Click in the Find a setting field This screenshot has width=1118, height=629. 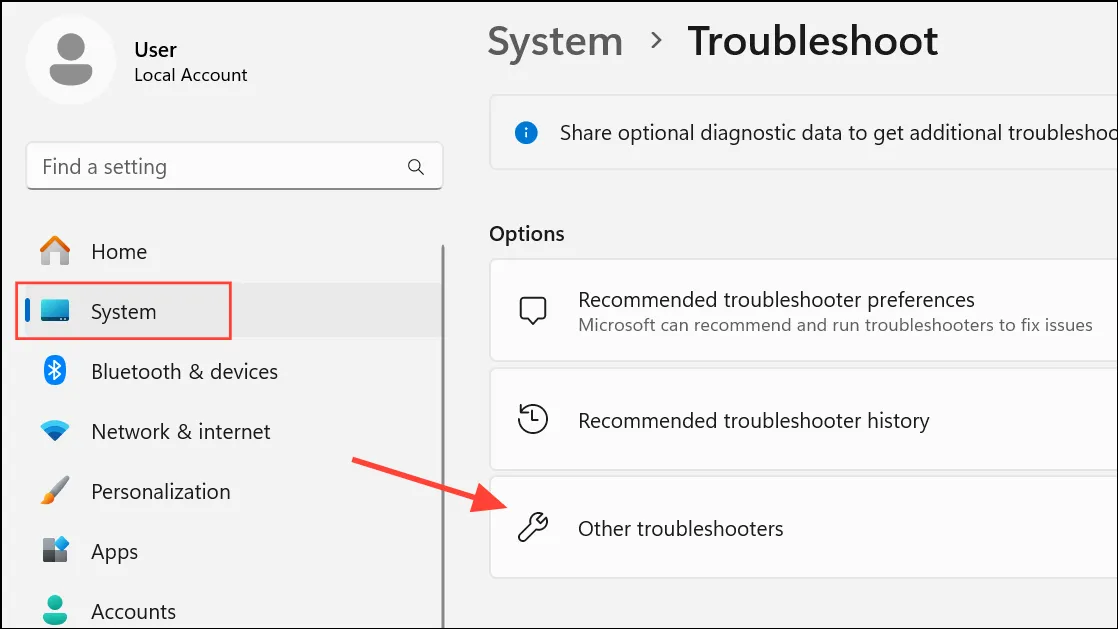click(235, 166)
